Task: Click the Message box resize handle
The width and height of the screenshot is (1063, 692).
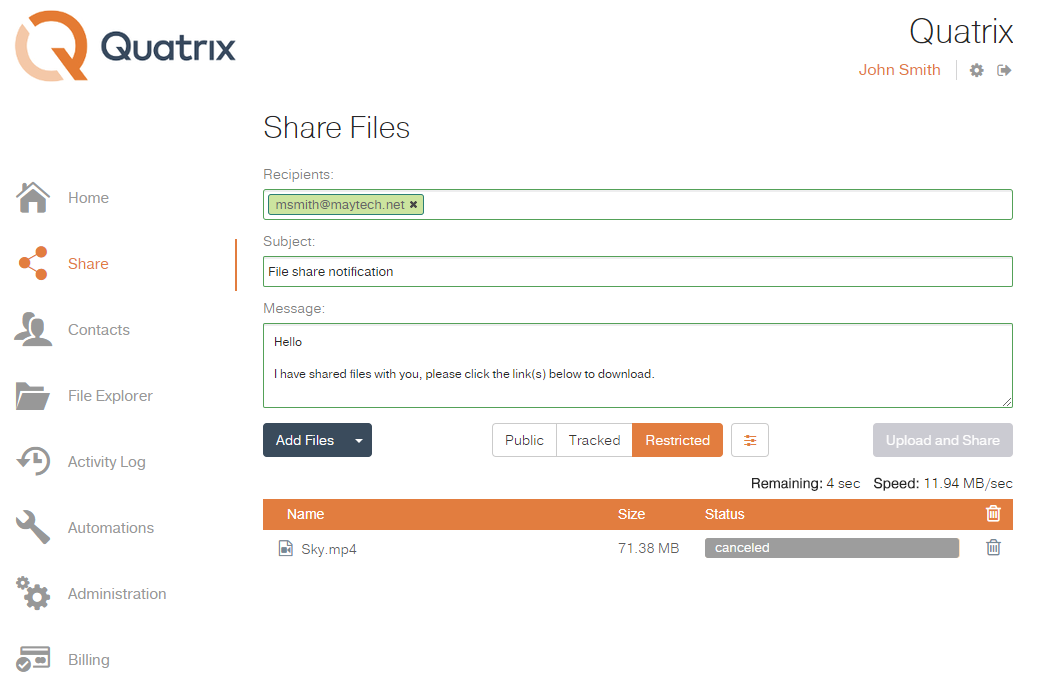Action: coord(1007,402)
